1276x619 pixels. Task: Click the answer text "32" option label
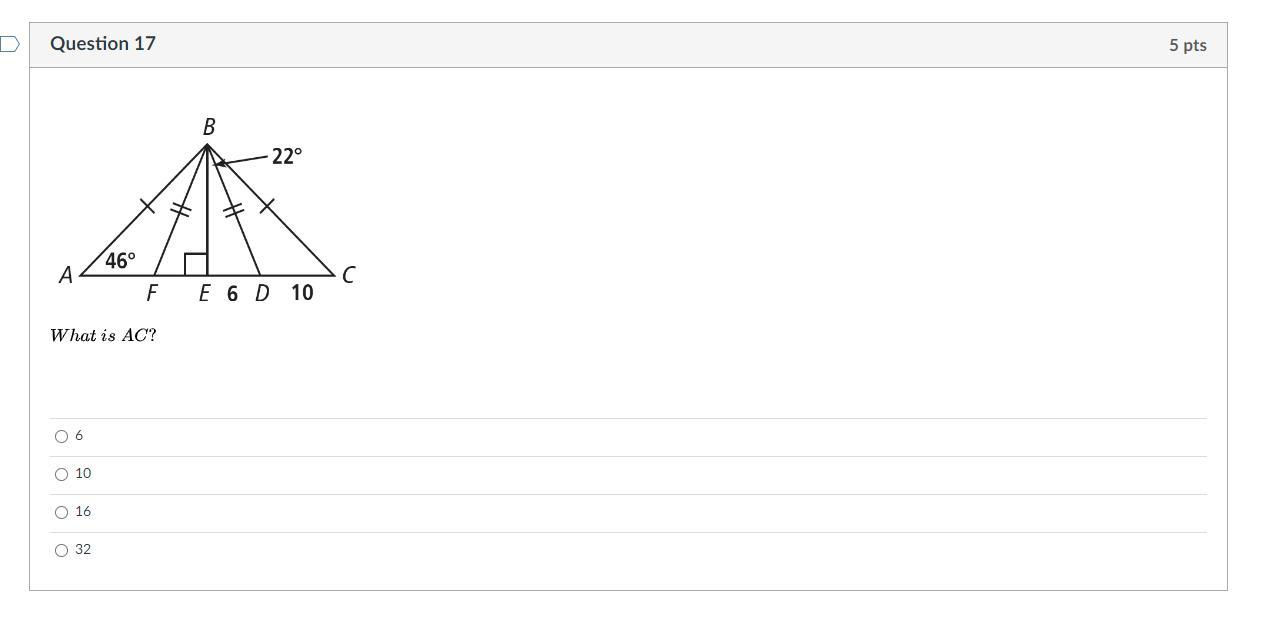point(83,550)
